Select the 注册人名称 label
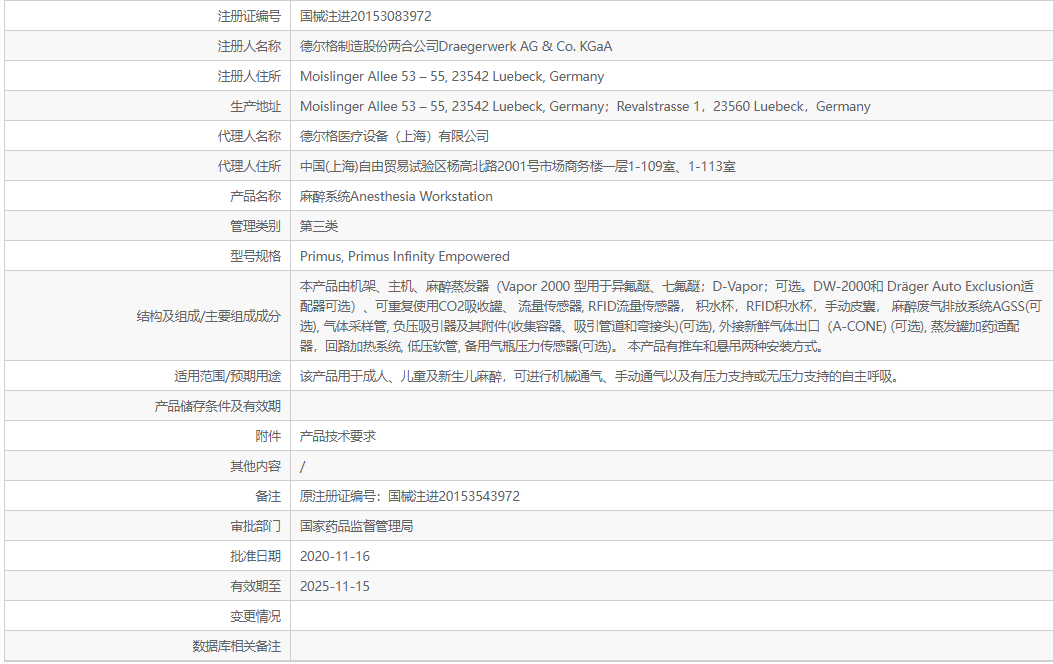Screen dimensions: 1053x664 coord(248,46)
